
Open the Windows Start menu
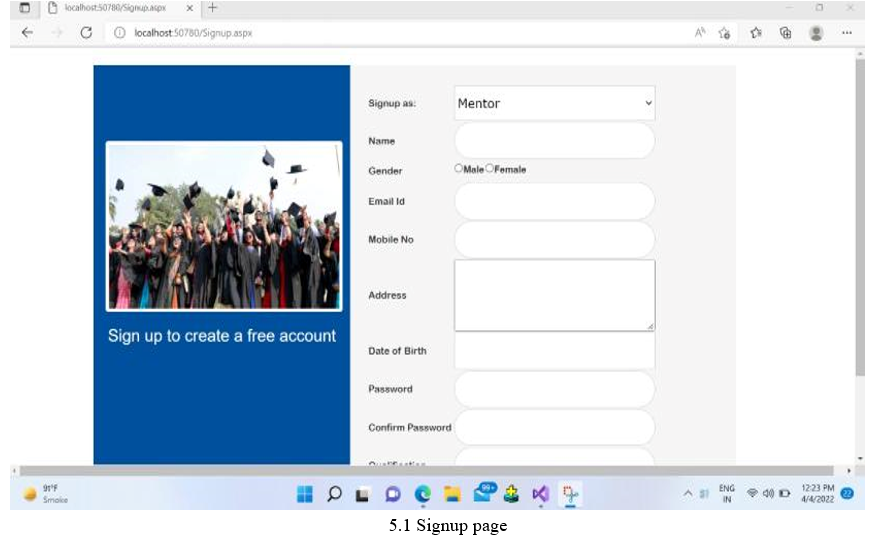(x=305, y=494)
